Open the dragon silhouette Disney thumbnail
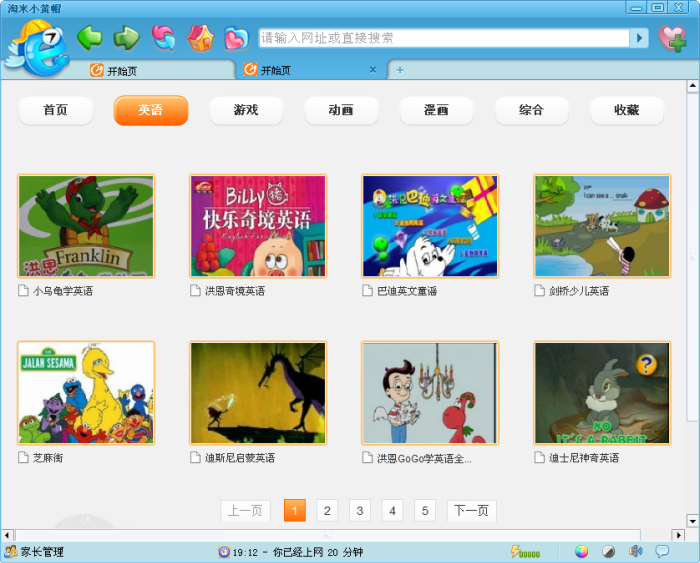Screen dimensions: 700x563 tap(258, 393)
